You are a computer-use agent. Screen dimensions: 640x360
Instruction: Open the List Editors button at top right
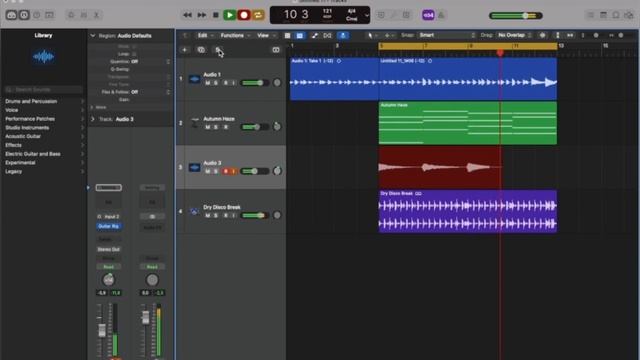pyautogui.click(x=590, y=15)
